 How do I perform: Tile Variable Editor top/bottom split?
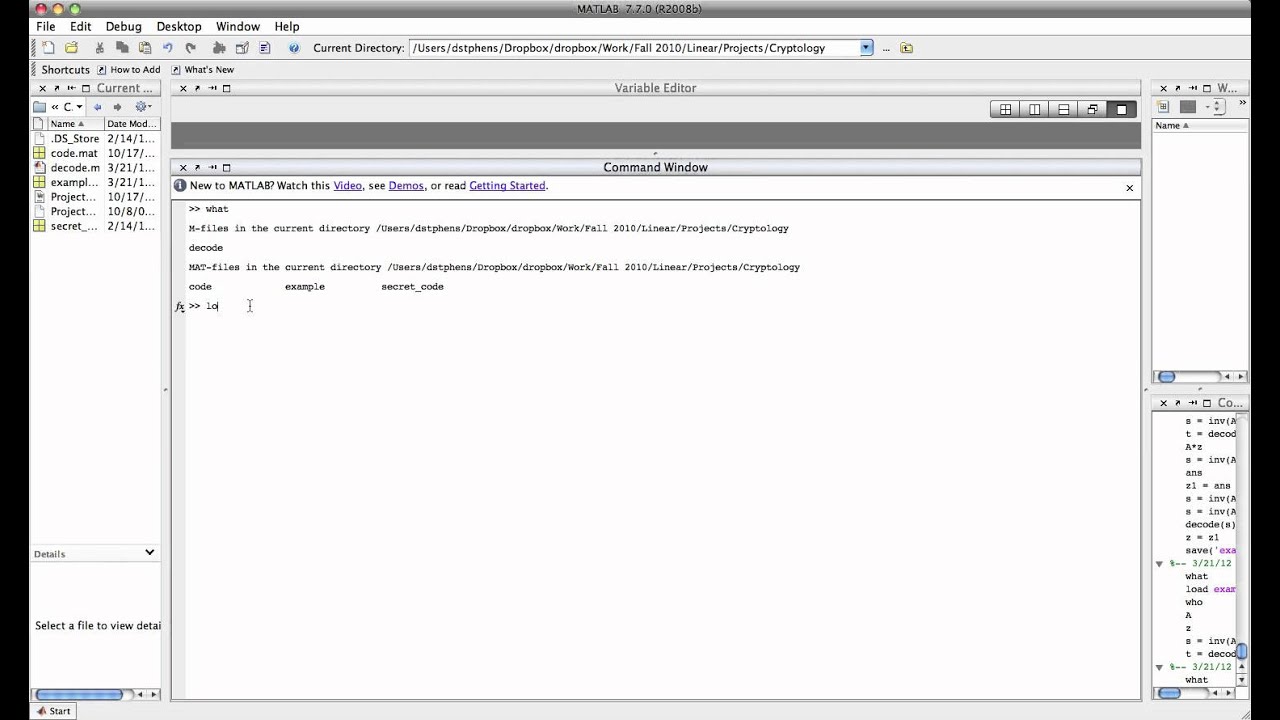1063,109
